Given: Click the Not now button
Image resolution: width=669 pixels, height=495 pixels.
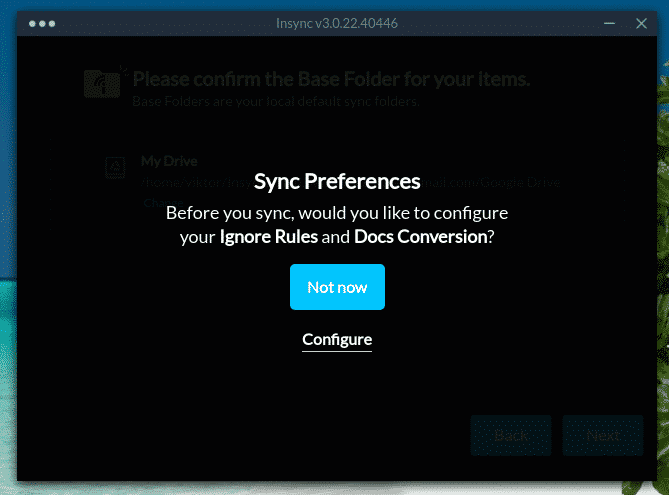Looking at the screenshot, I should (337, 287).
